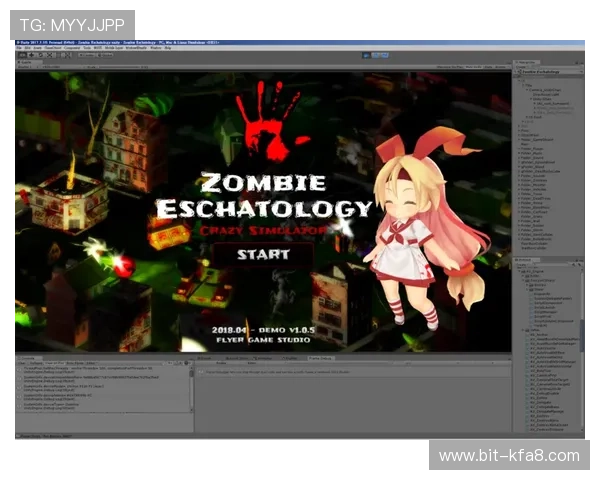Select the Rotate tool in toolbar
Viewport: 600px width, 480px height.
[x=40, y=55]
